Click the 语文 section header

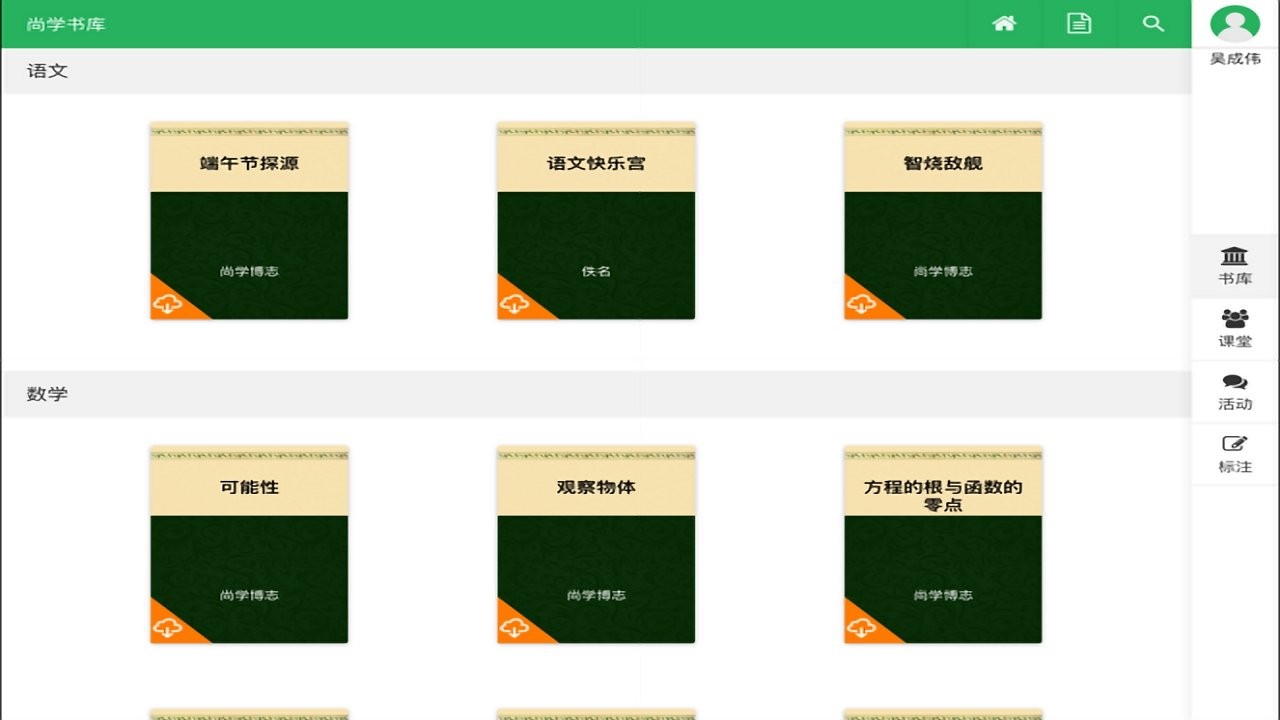(x=596, y=71)
